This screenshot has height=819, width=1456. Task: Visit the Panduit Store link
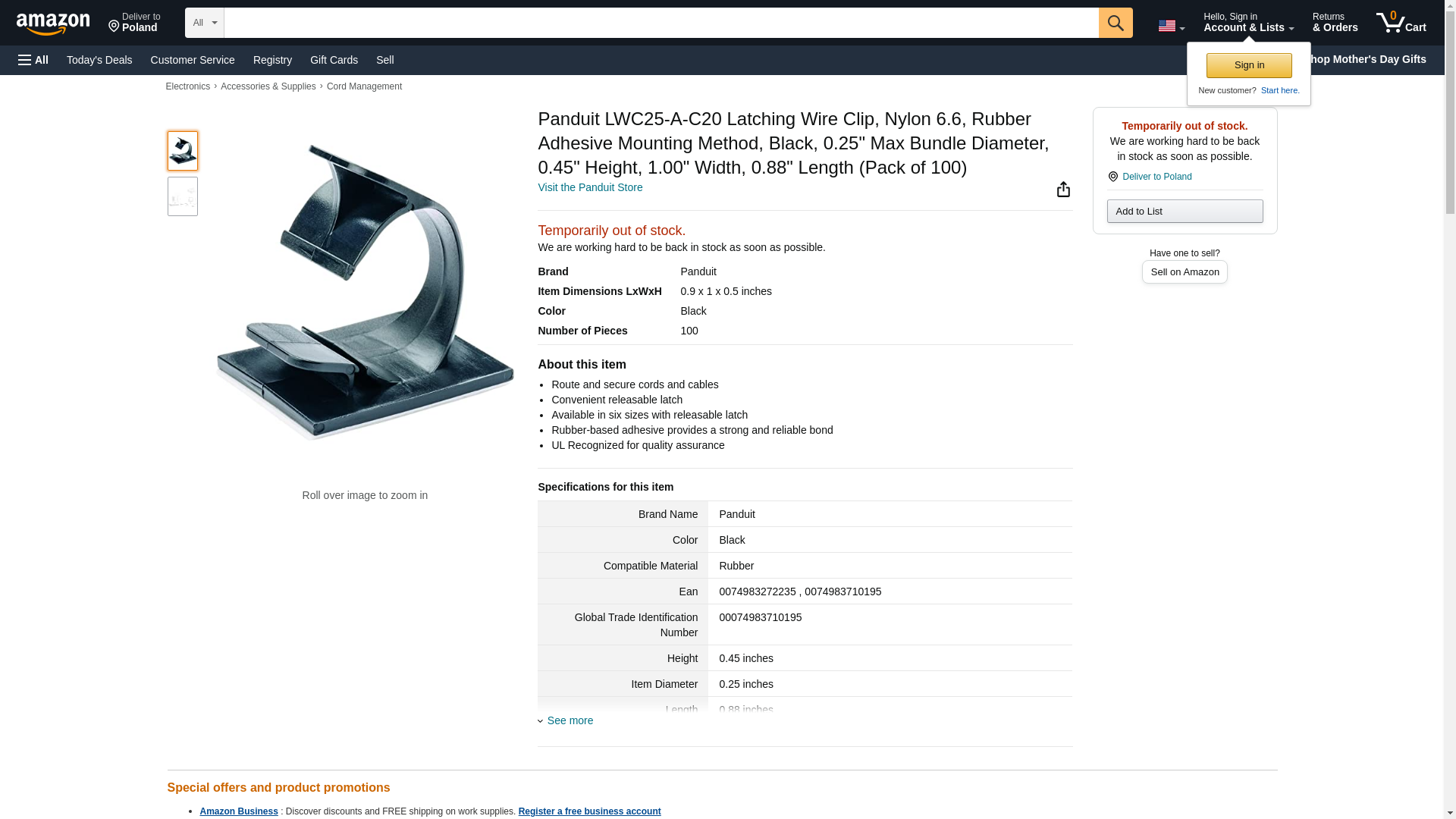(x=590, y=187)
